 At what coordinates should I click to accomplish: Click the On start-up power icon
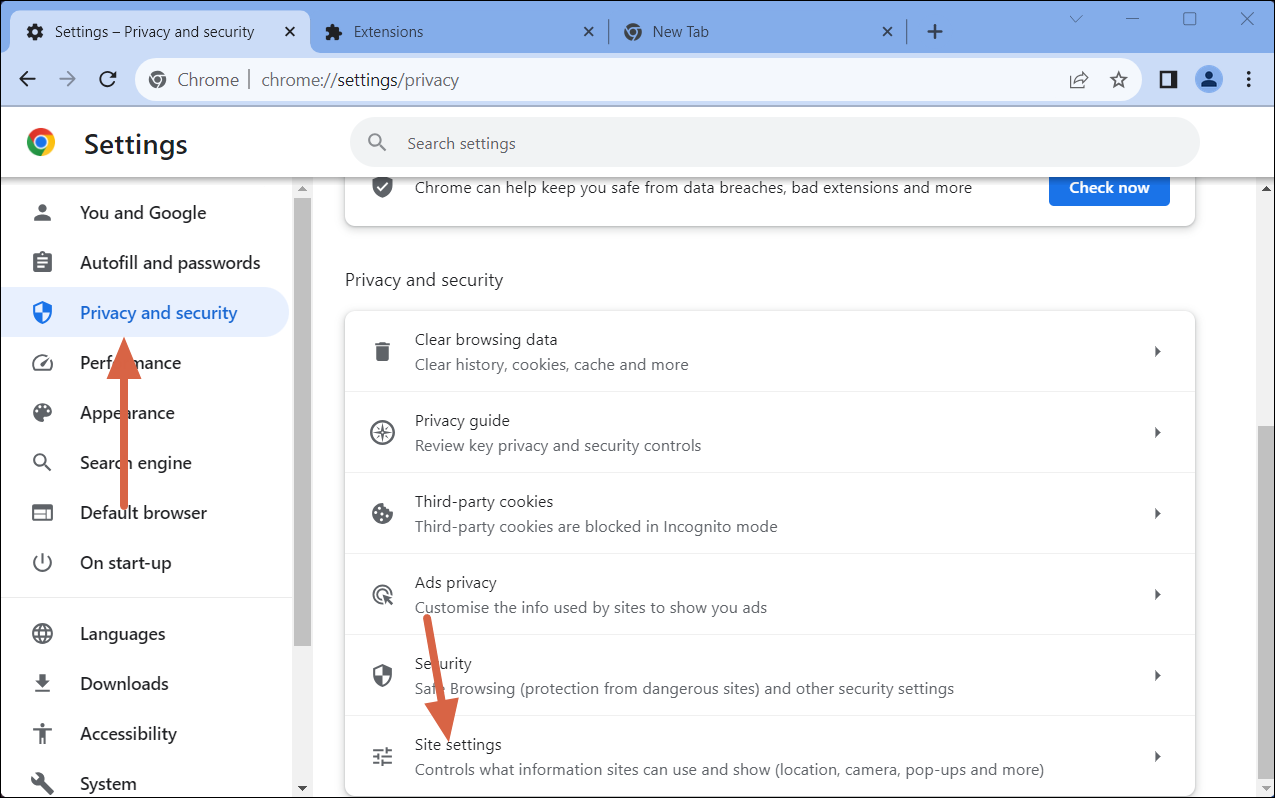[x=41, y=562]
